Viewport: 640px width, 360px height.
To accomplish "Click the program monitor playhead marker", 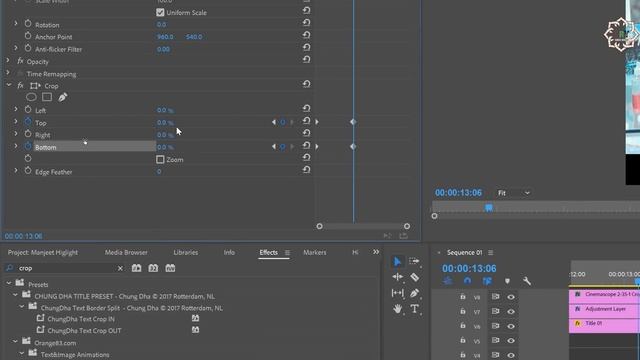I will (x=489, y=208).
